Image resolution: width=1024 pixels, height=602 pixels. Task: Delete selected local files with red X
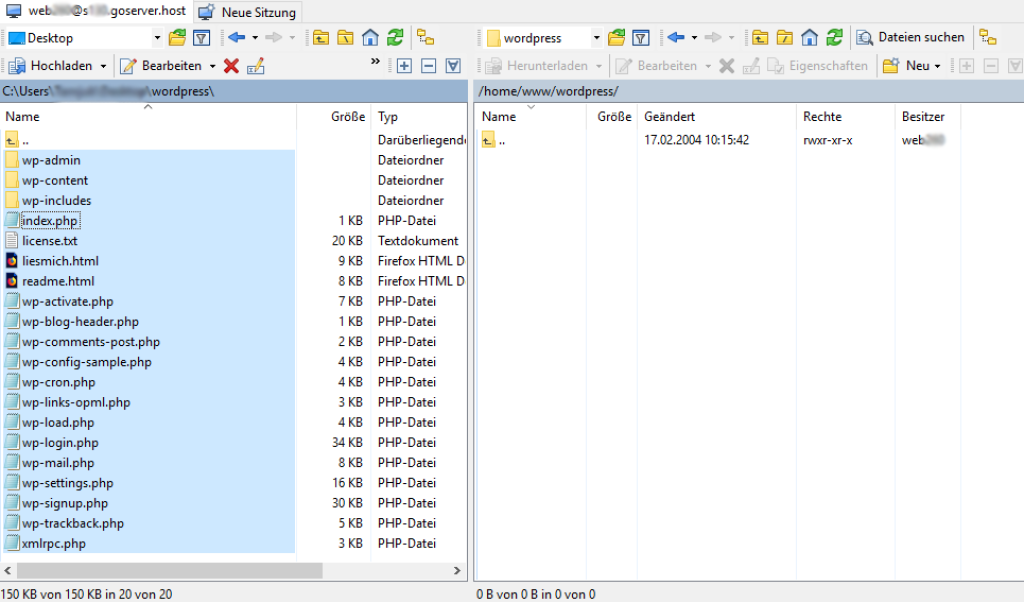point(231,66)
